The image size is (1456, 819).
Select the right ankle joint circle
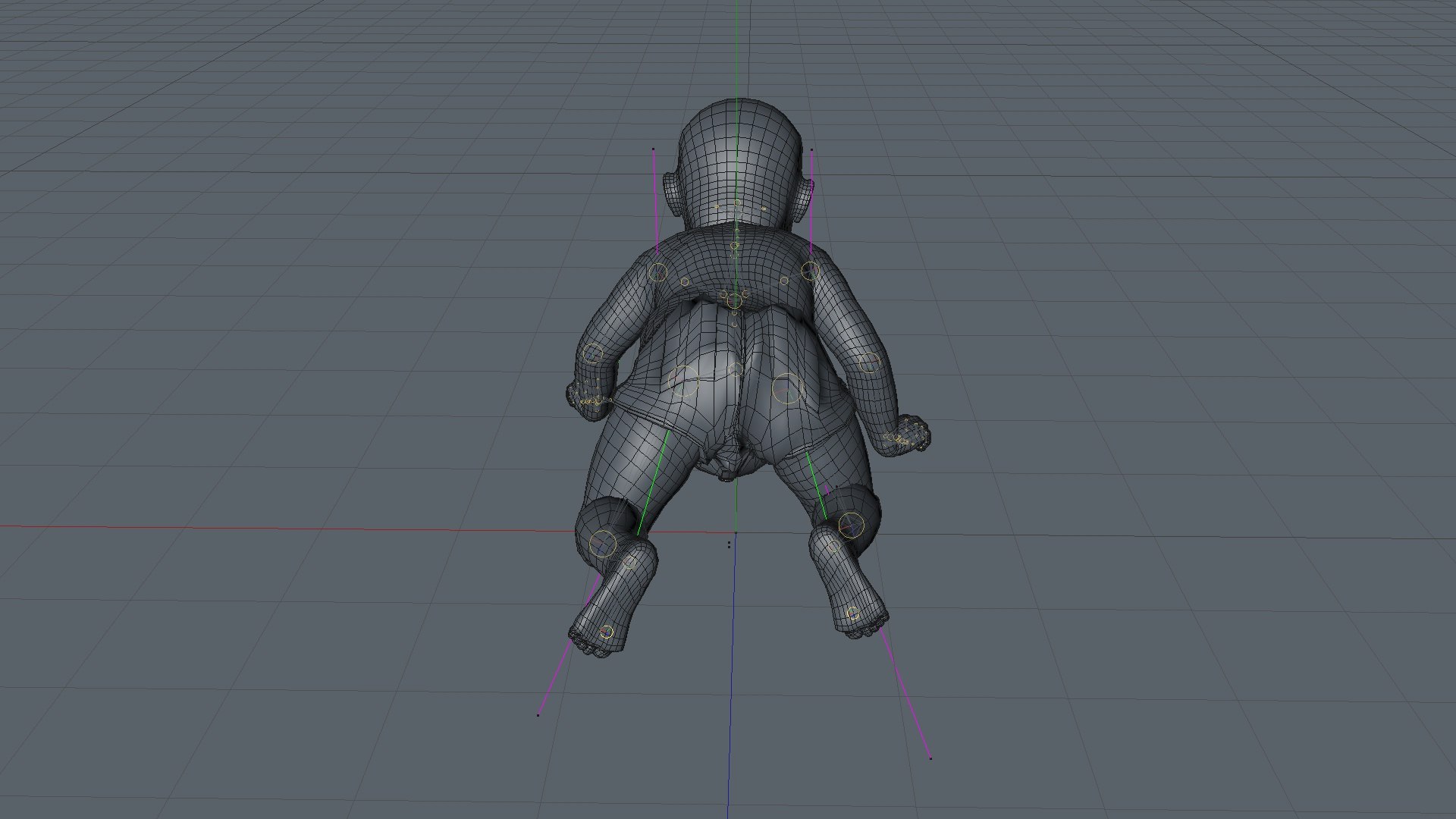point(833,547)
